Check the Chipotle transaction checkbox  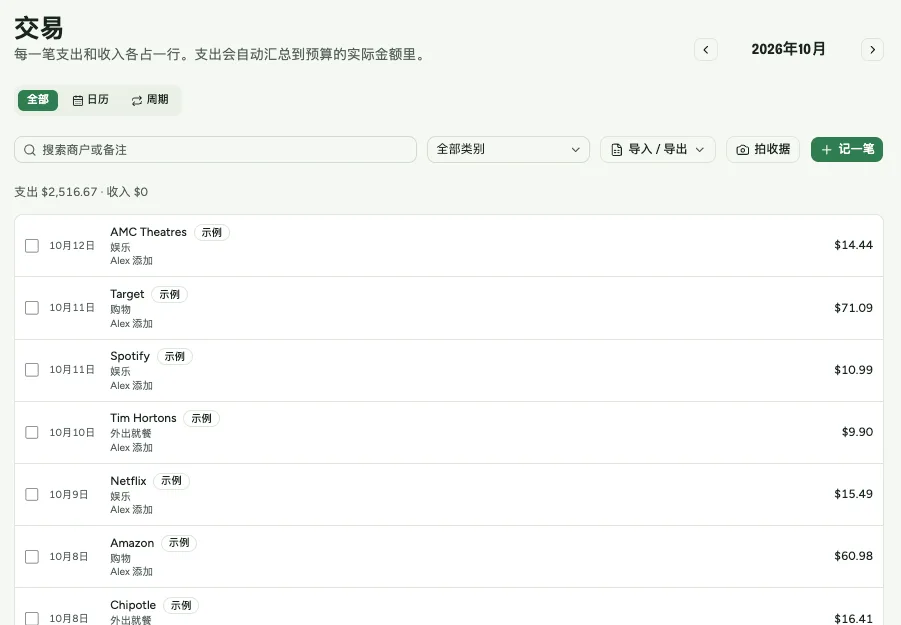coord(32,618)
